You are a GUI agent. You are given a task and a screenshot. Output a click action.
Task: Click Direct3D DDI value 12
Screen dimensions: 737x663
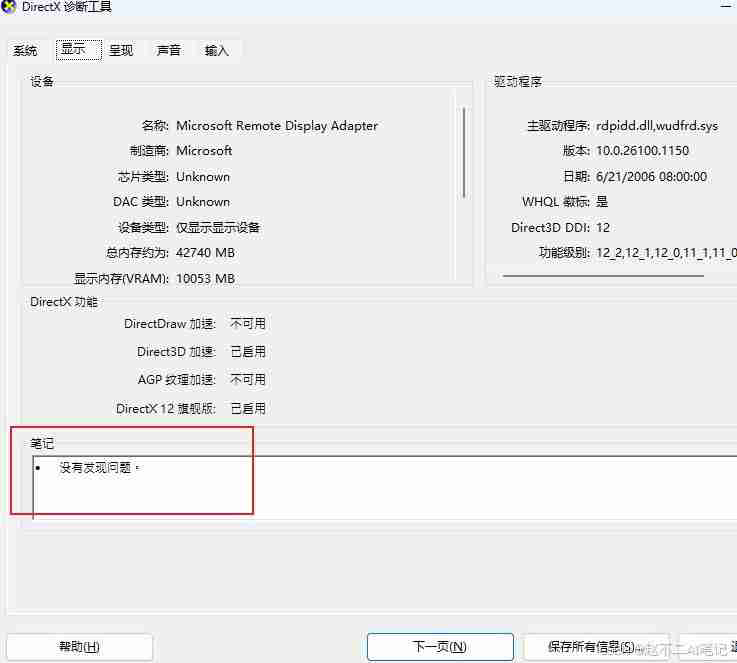click(603, 228)
